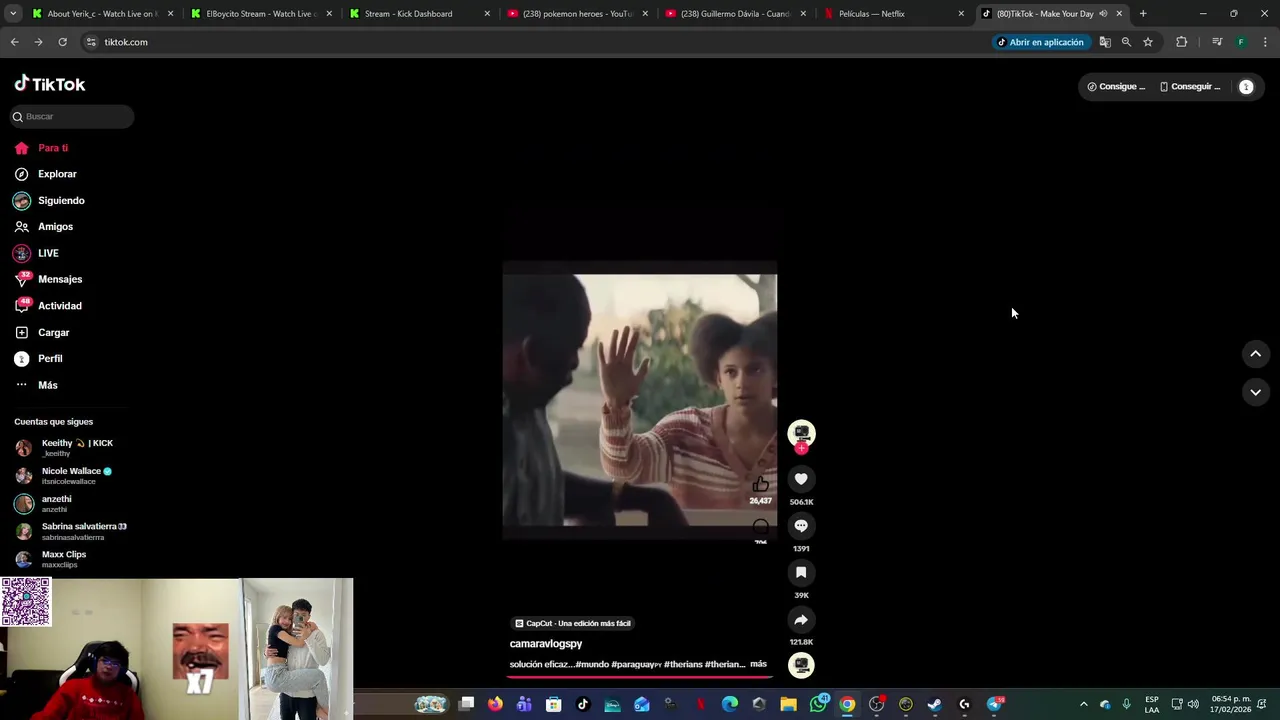This screenshot has width=1280, height=720.
Task: Like the video with the heart icon
Action: 801,479
